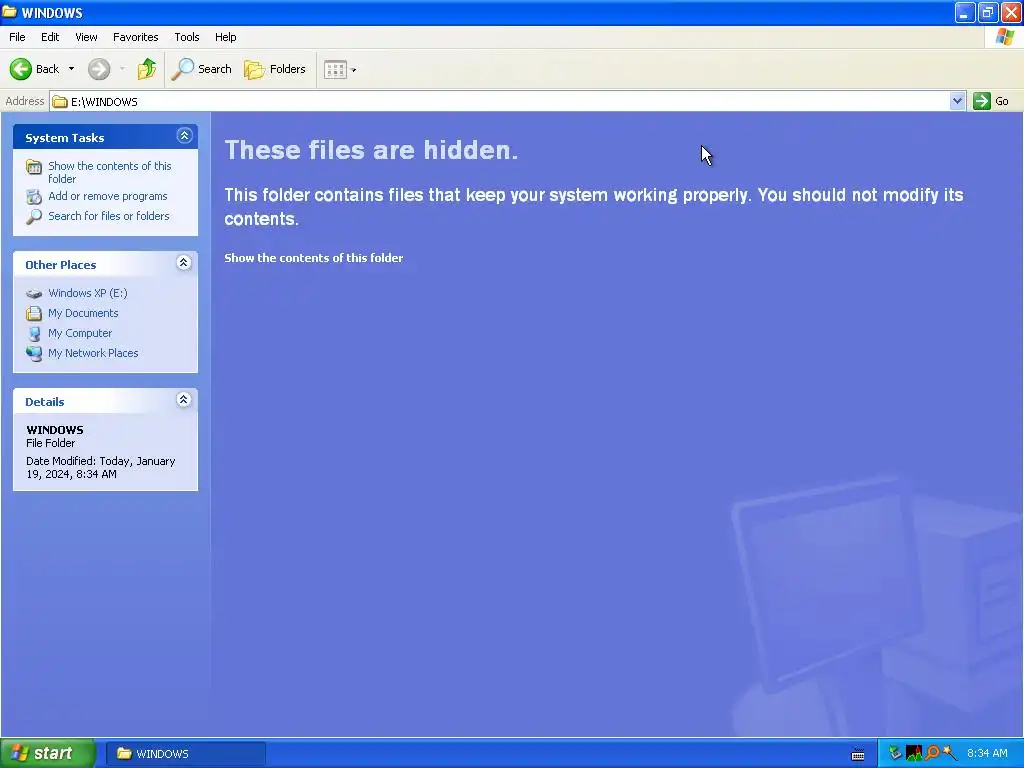Viewport: 1024px width, 768px height.
Task: Click main 'Show the contents of this folder' link
Action: (x=313, y=258)
